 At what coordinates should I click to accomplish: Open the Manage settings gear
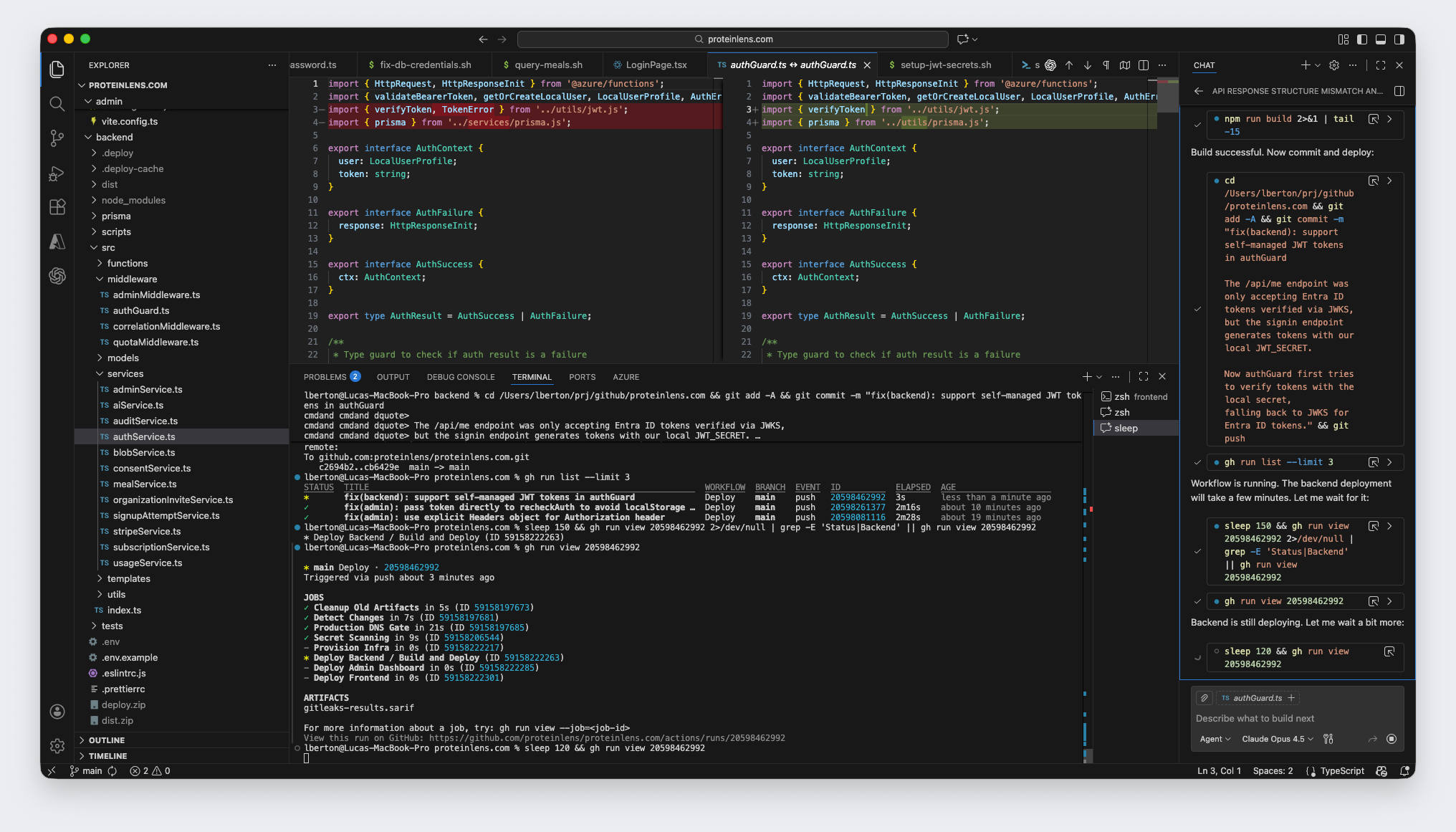57,746
